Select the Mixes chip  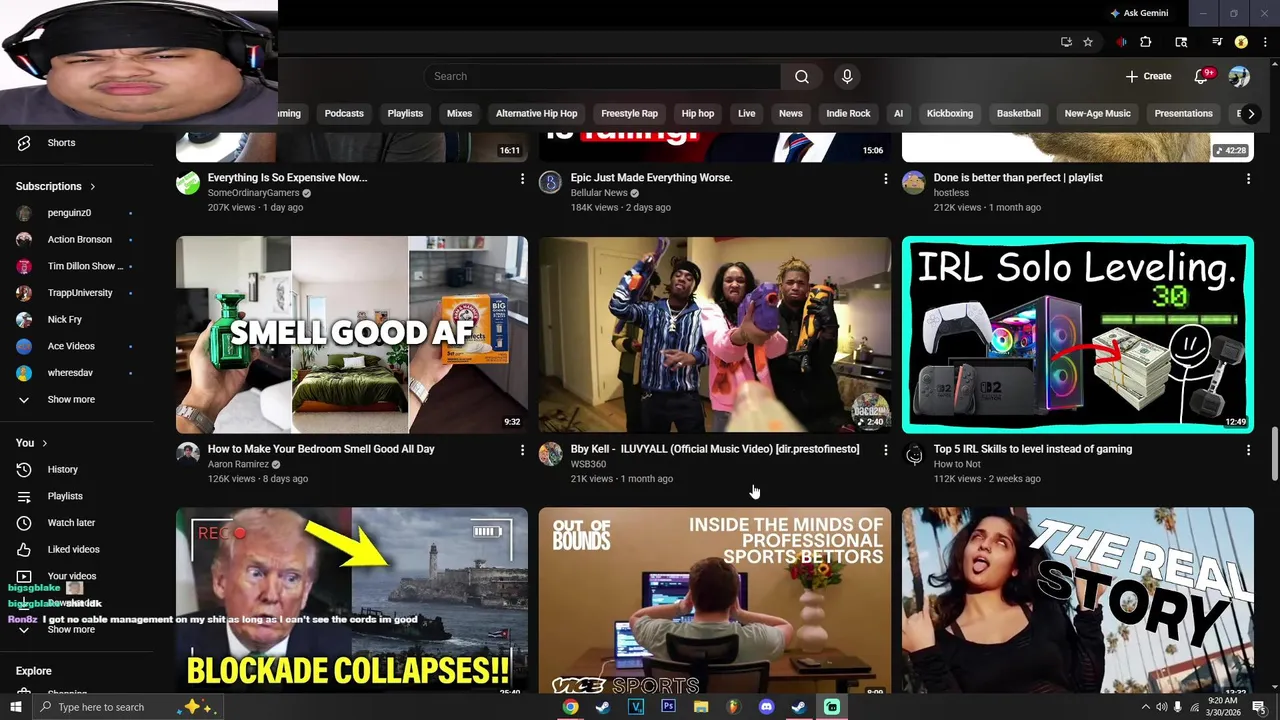click(x=459, y=113)
